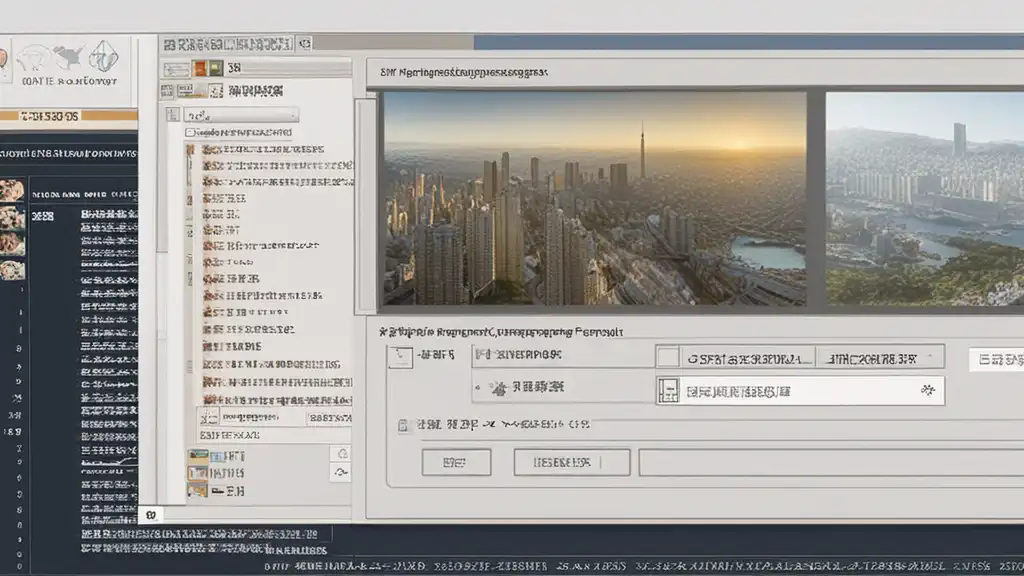Click the orange progress bar in the left panel
The width and height of the screenshot is (1024, 576).
(x=40, y=116)
